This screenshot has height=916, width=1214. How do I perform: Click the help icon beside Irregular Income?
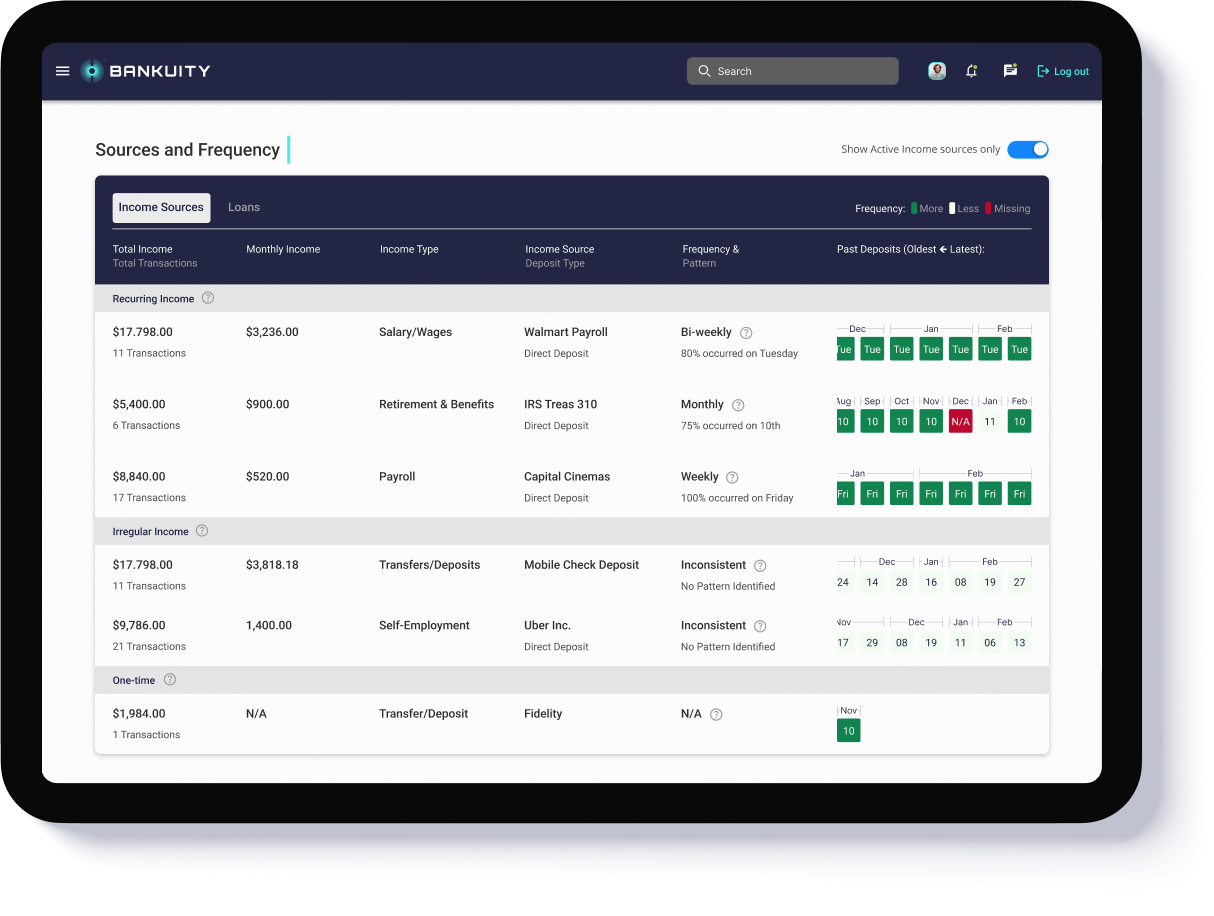pyautogui.click(x=202, y=531)
